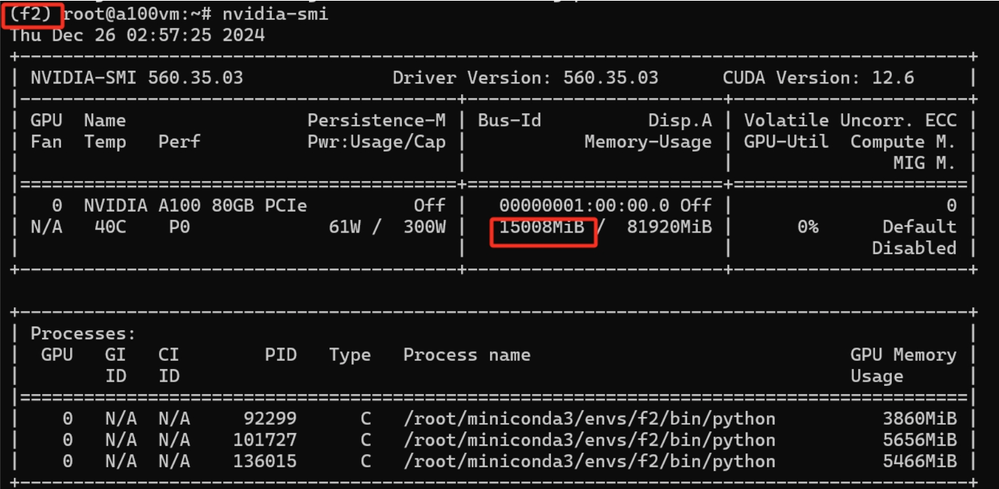Click the MIG M. header label
This screenshot has height=489, width=999.
pos(925,164)
